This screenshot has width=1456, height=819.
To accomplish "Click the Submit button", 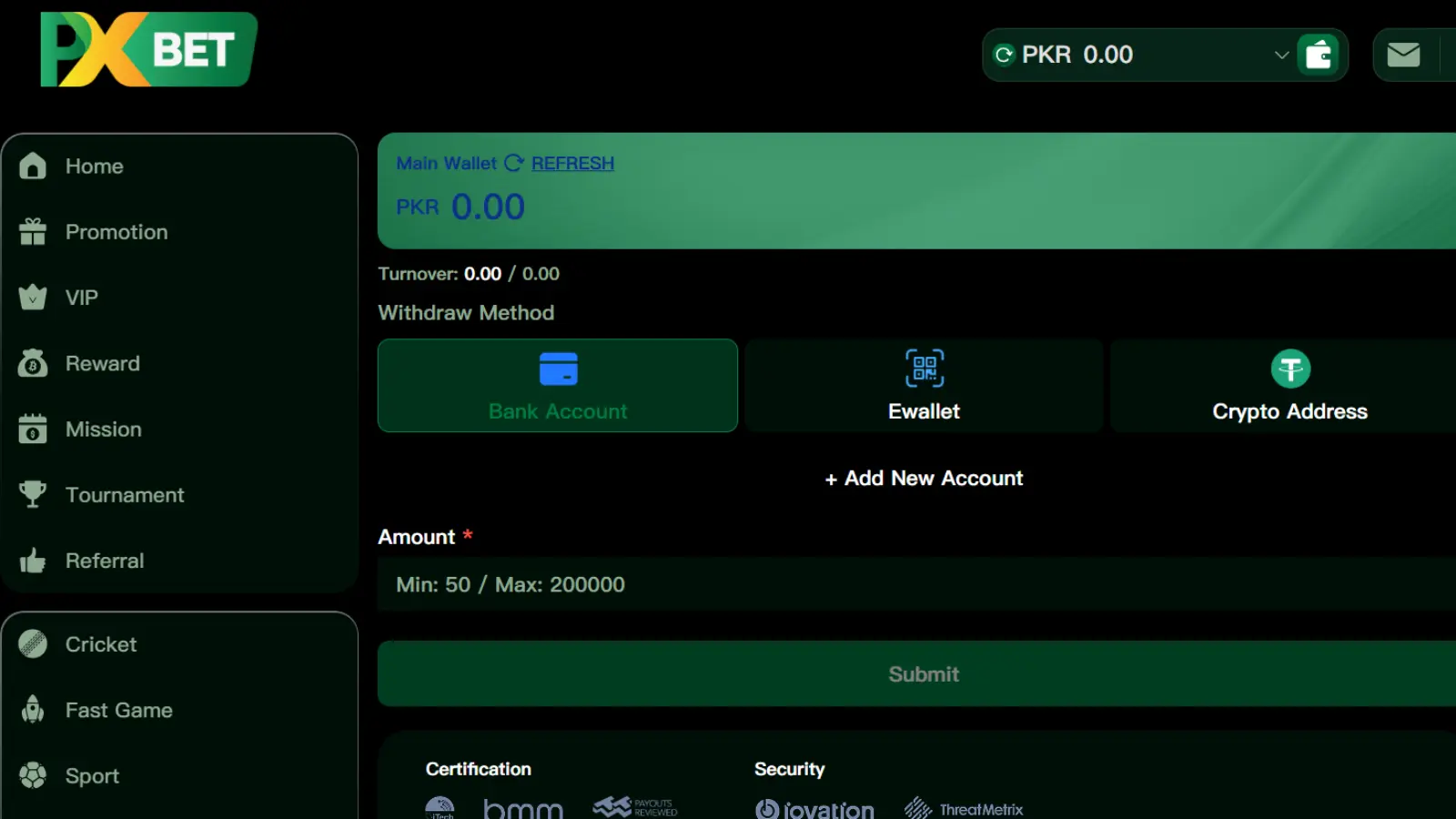I will pyautogui.click(x=917, y=673).
